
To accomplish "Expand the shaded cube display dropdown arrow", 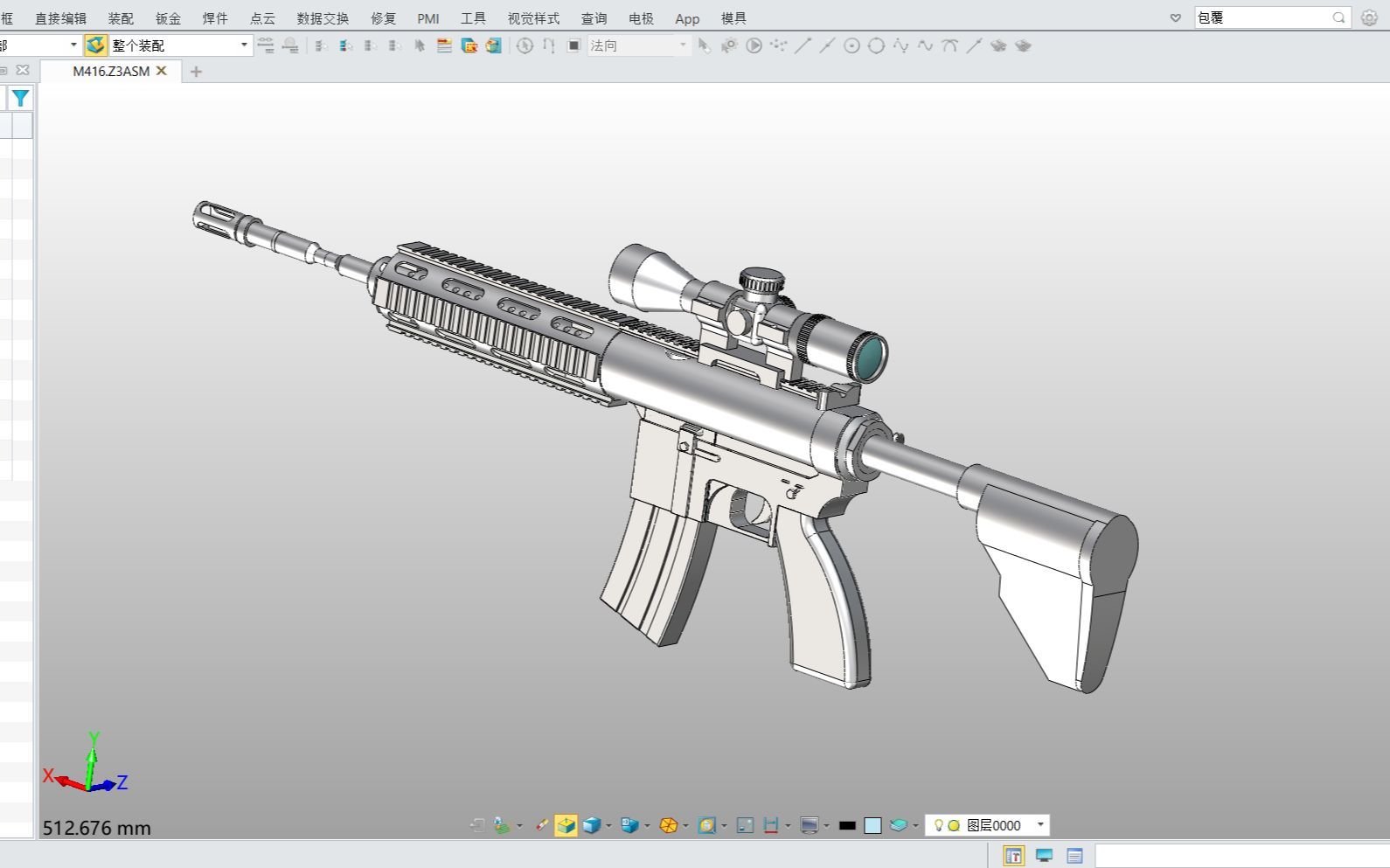I will 608,826.
